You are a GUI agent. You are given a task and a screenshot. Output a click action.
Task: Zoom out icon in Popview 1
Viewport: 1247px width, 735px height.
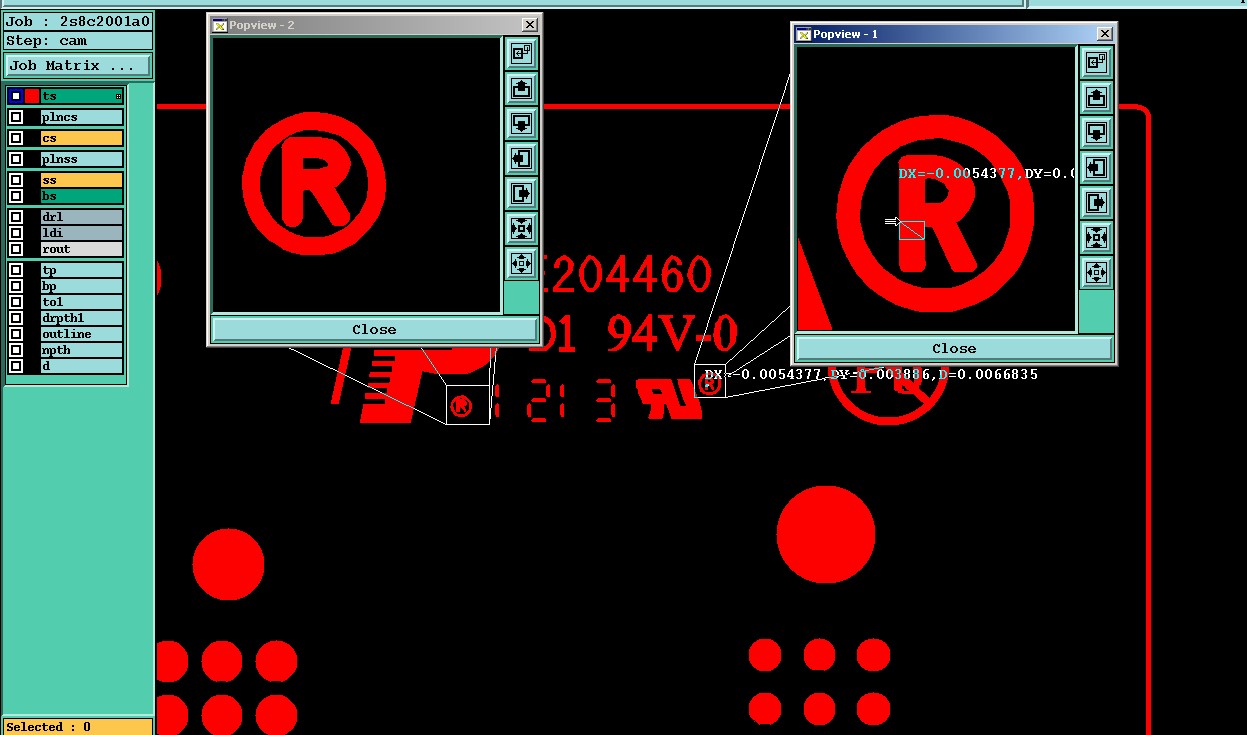coord(1096,272)
